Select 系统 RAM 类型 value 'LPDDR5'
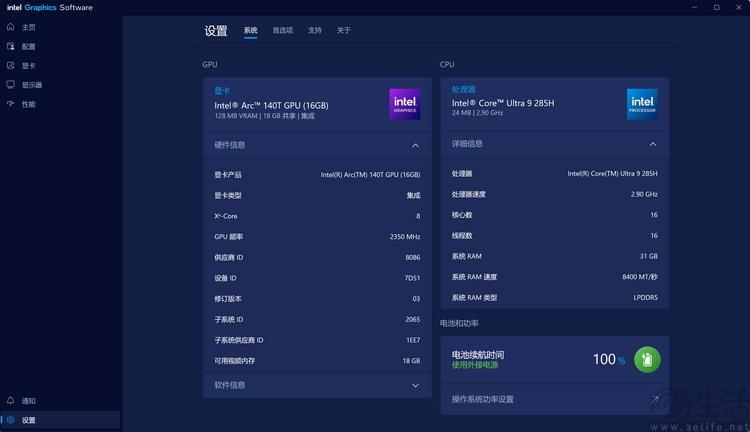Viewport: 750px width, 432px height. (645, 297)
